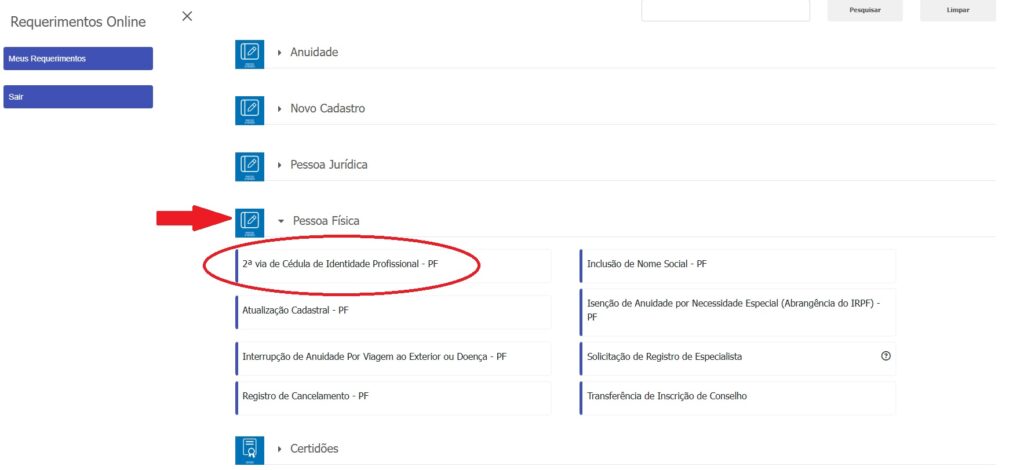Click the Anuidade category form icon
The height and width of the screenshot is (470, 1024).
coord(249,54)
